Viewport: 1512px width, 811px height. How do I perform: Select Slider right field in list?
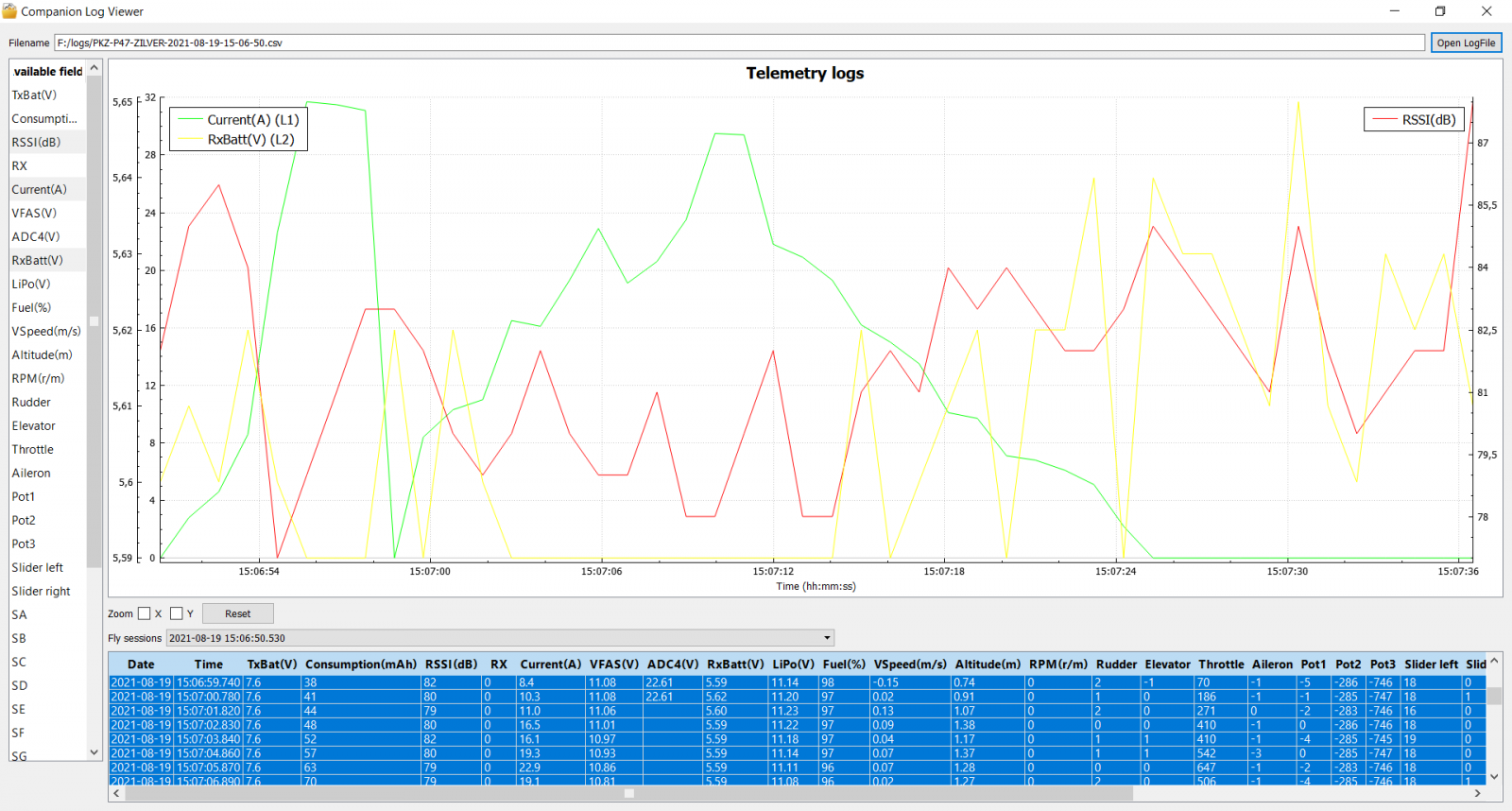pyautogui.click(x=47, y=591)
